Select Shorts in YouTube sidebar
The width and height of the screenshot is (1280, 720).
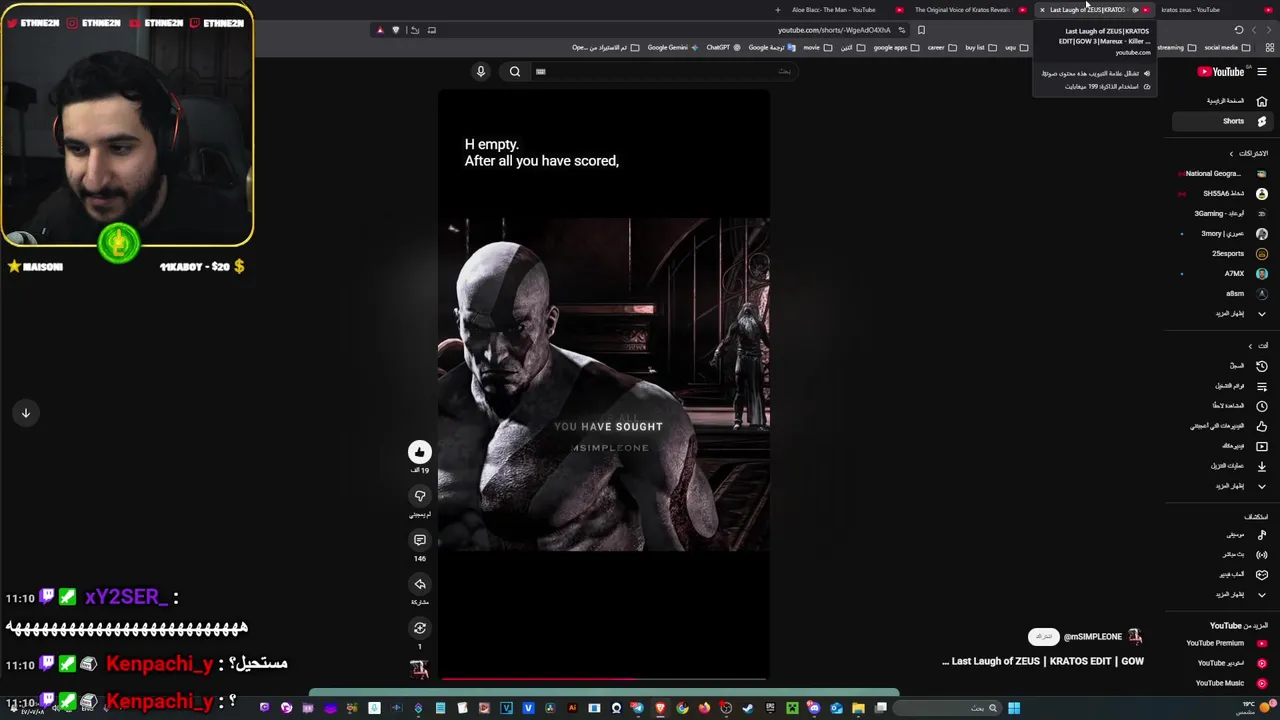pyautogui.click(x=1221, y=121)
